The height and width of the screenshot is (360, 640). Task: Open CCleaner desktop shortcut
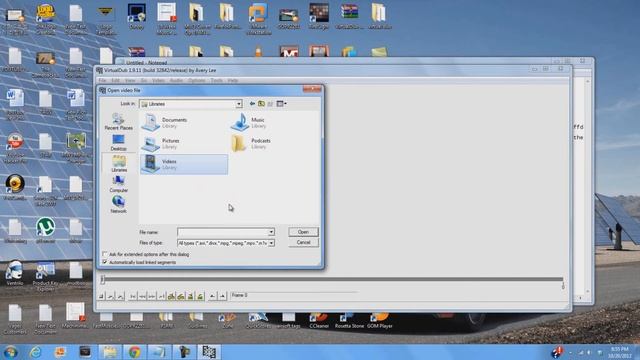point(319,321)
